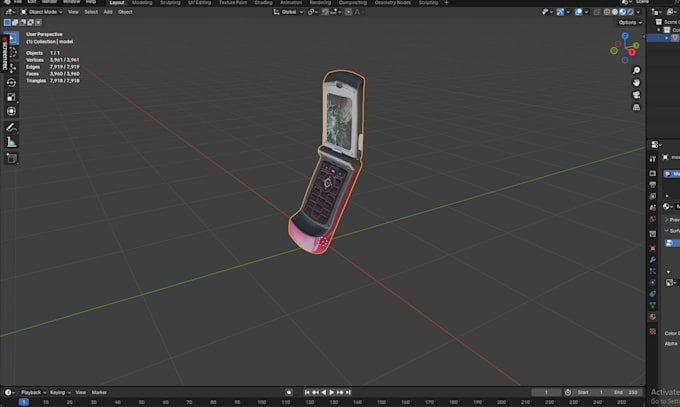Open the Physics properties tab
This screenshot has height=407, width=680.
click(x=653, y=282)
